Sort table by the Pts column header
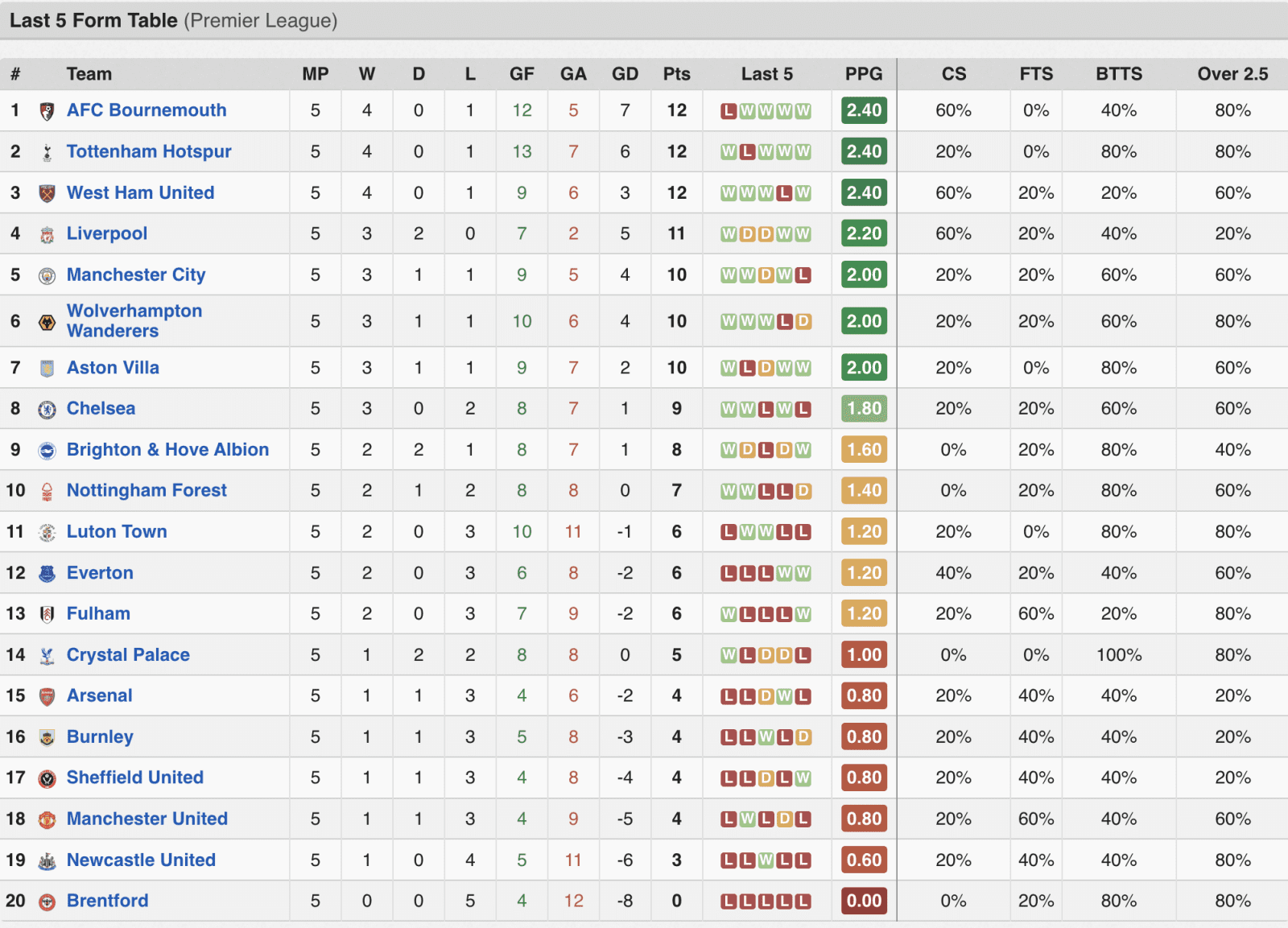This screenshot has width=1288, height=928. [x=676, y=74]
